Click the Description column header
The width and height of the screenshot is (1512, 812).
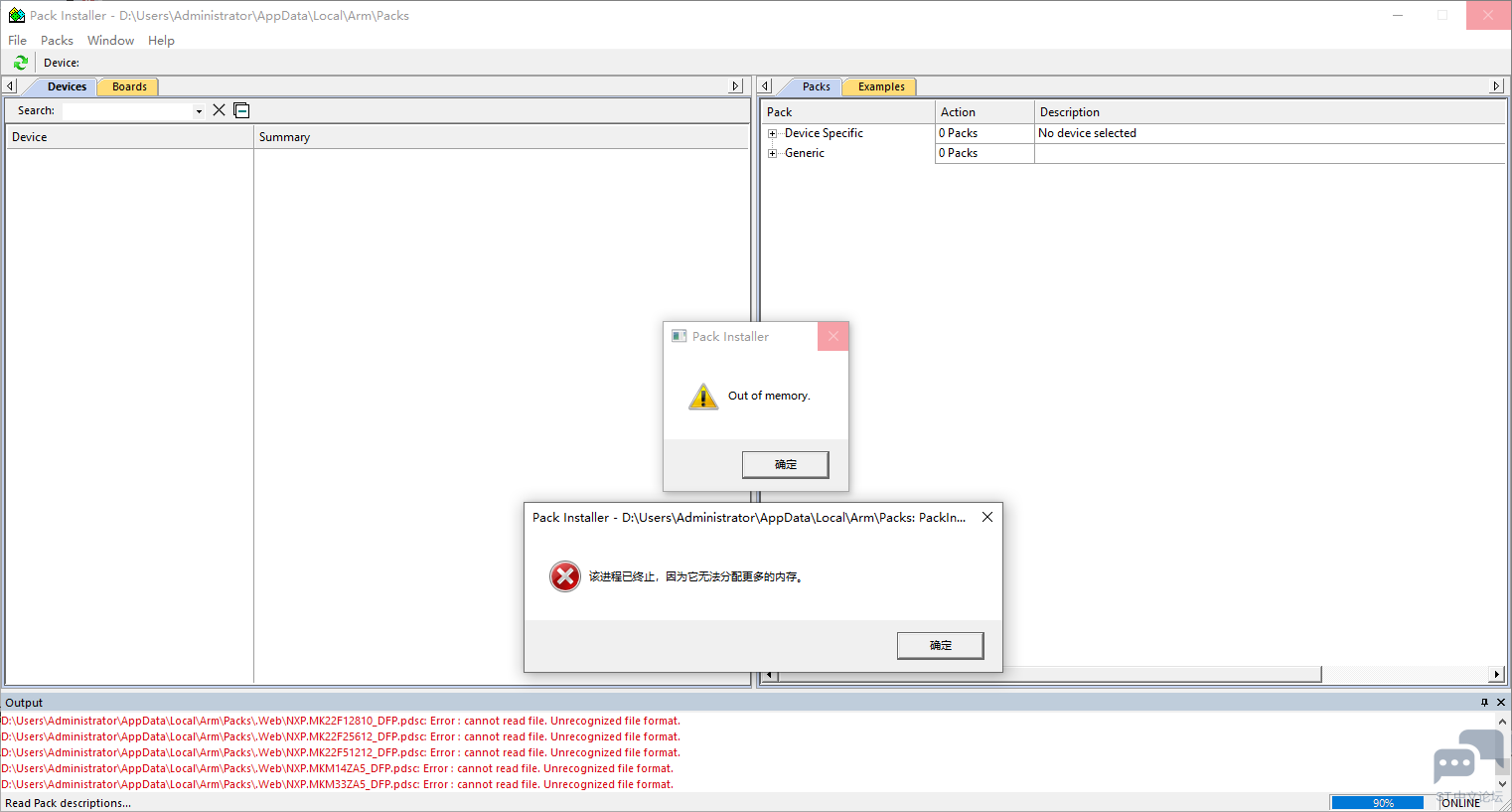pyautogui.click(x=1270, y=112)
